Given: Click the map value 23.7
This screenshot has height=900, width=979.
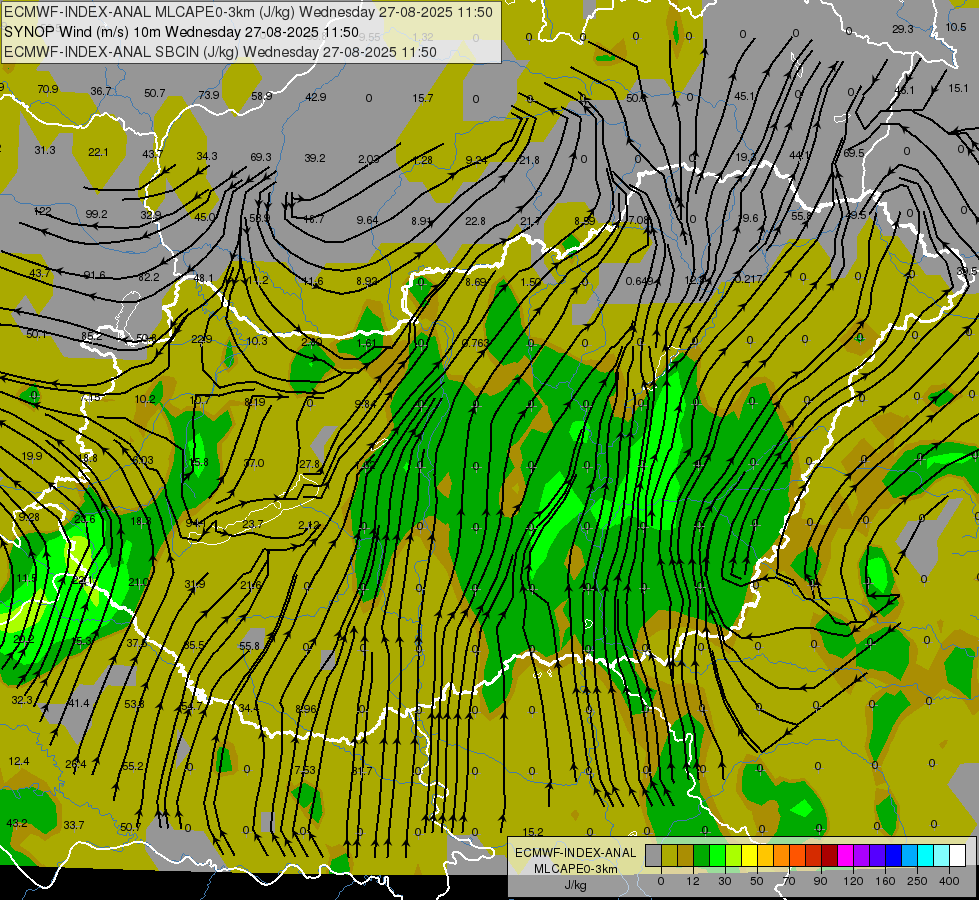Looking at the screenshot, I should point(252,524).
